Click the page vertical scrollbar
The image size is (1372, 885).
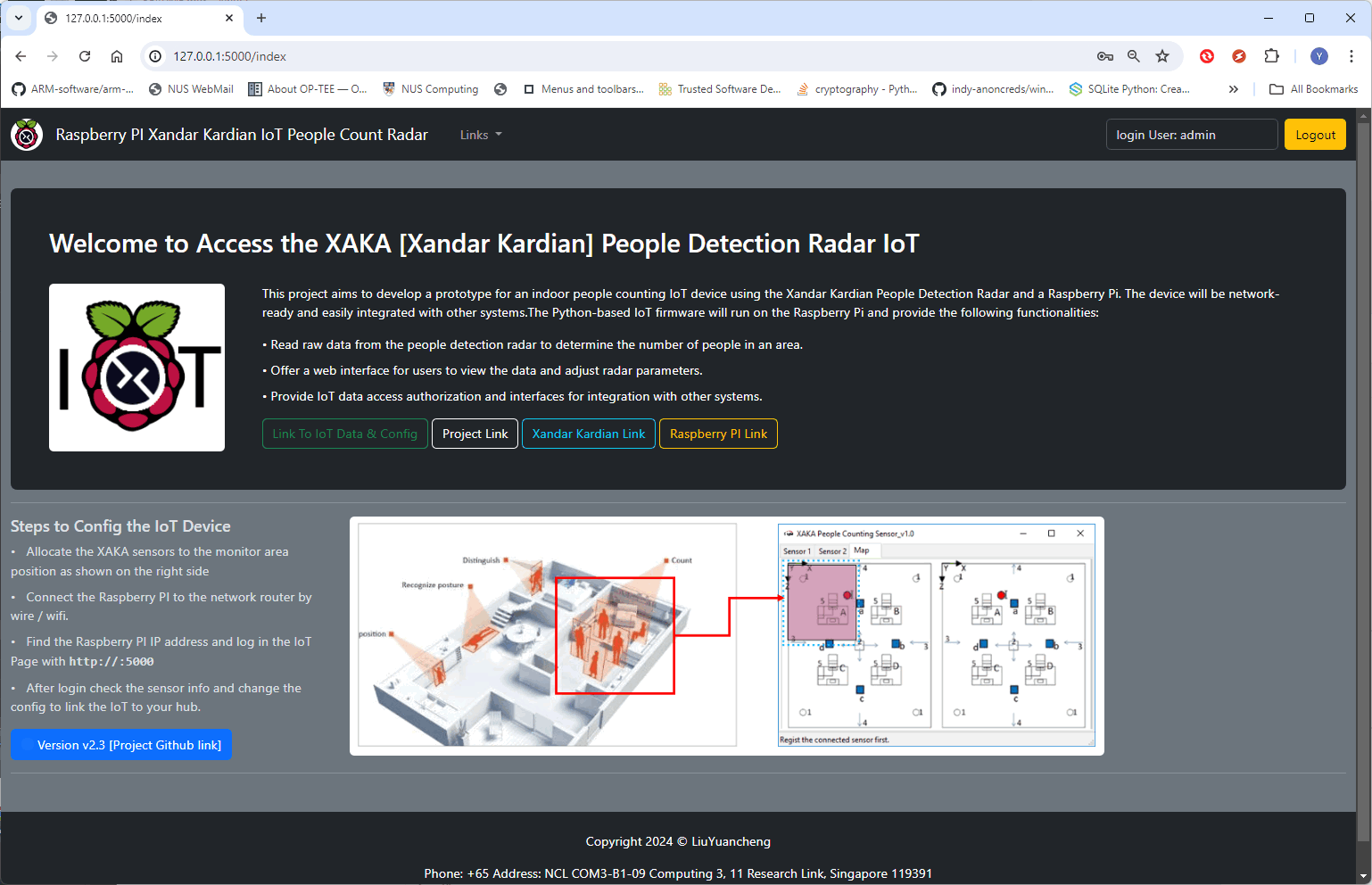(x=1362, y=482)
